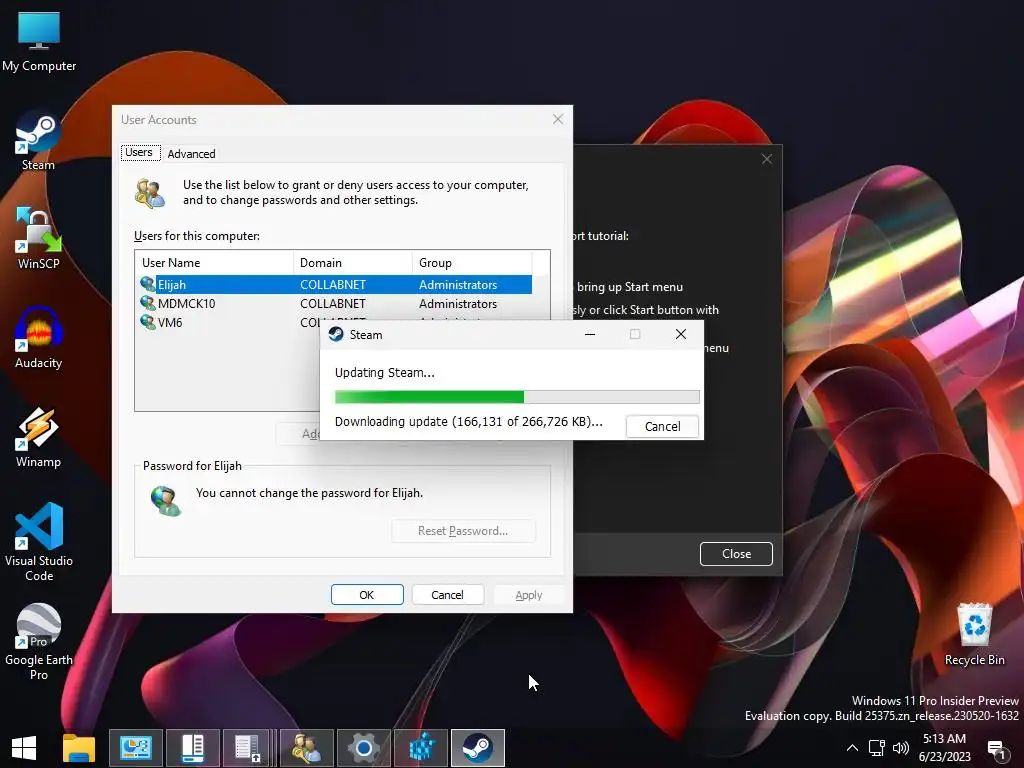This screenshot has width=1024, height=768.
Task: Cancel the User Accounts dialog
Action: (447, 595)
